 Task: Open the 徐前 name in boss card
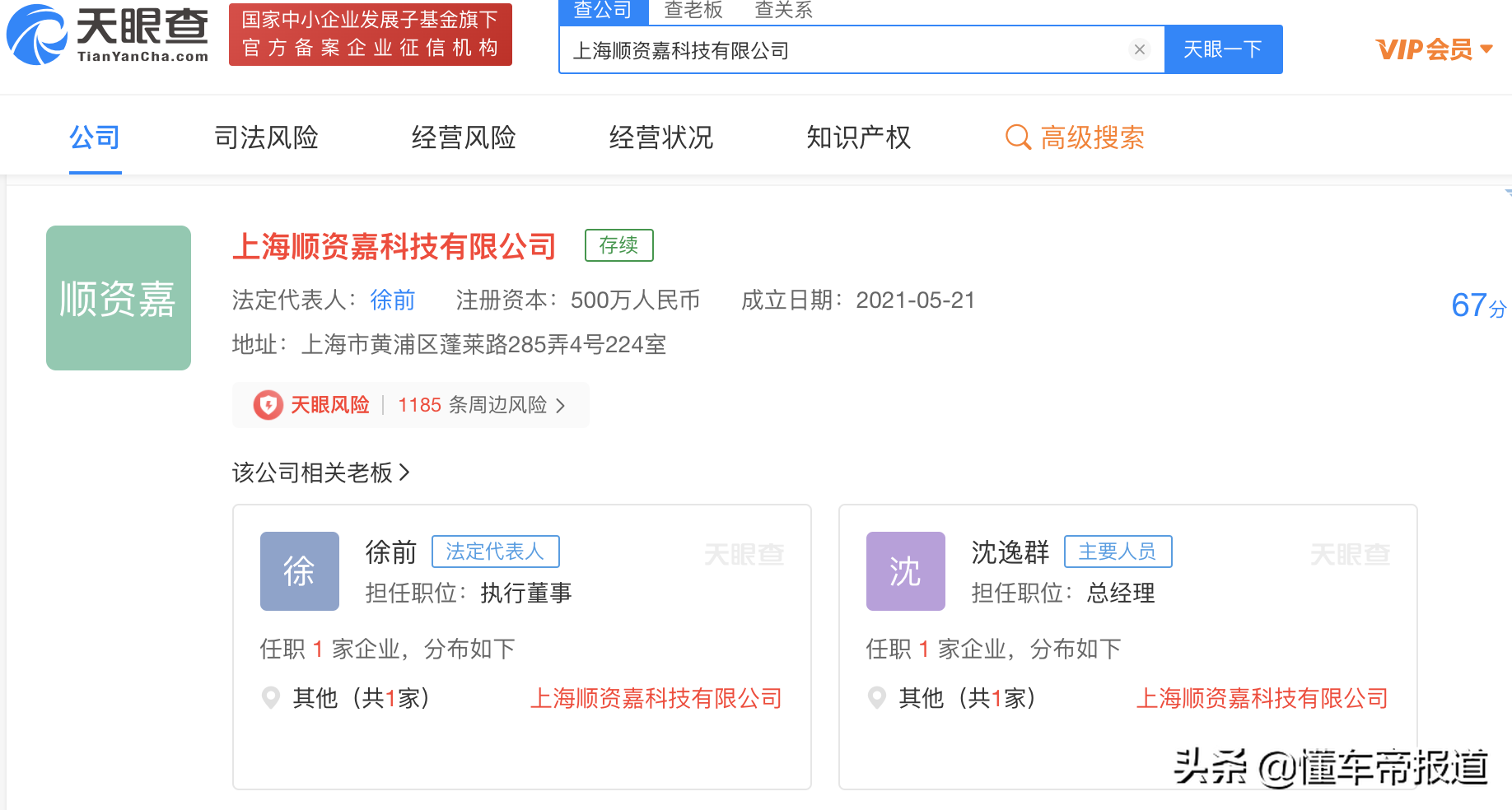[x=391, y=552]
